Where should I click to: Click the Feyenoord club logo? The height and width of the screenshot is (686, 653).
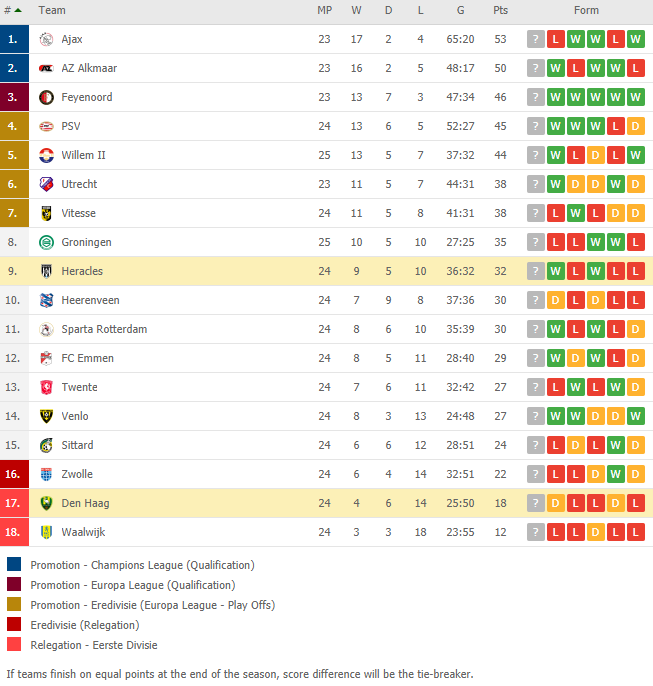[x=46, y=97]
